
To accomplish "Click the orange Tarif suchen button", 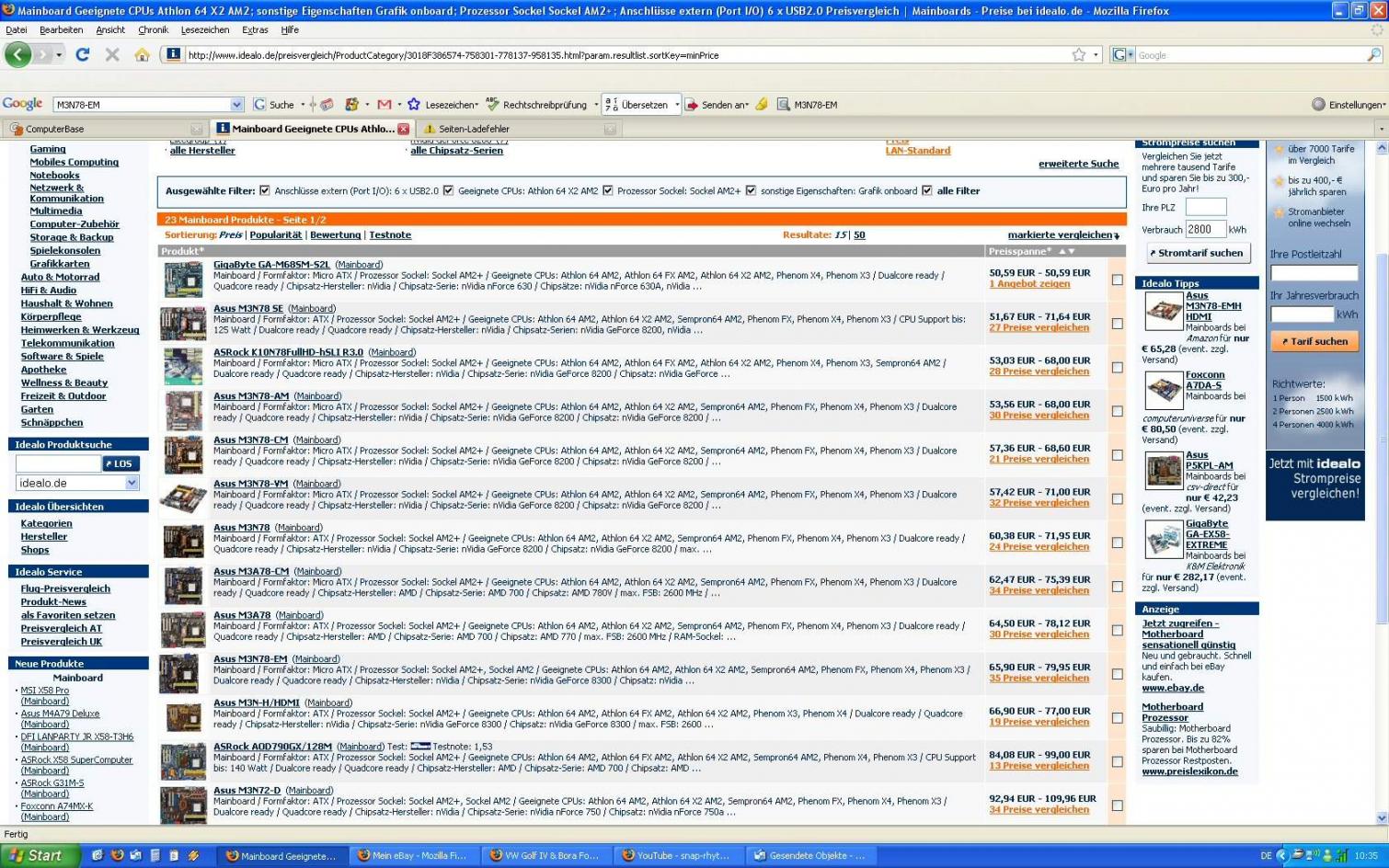I will tap(1314, 341).
